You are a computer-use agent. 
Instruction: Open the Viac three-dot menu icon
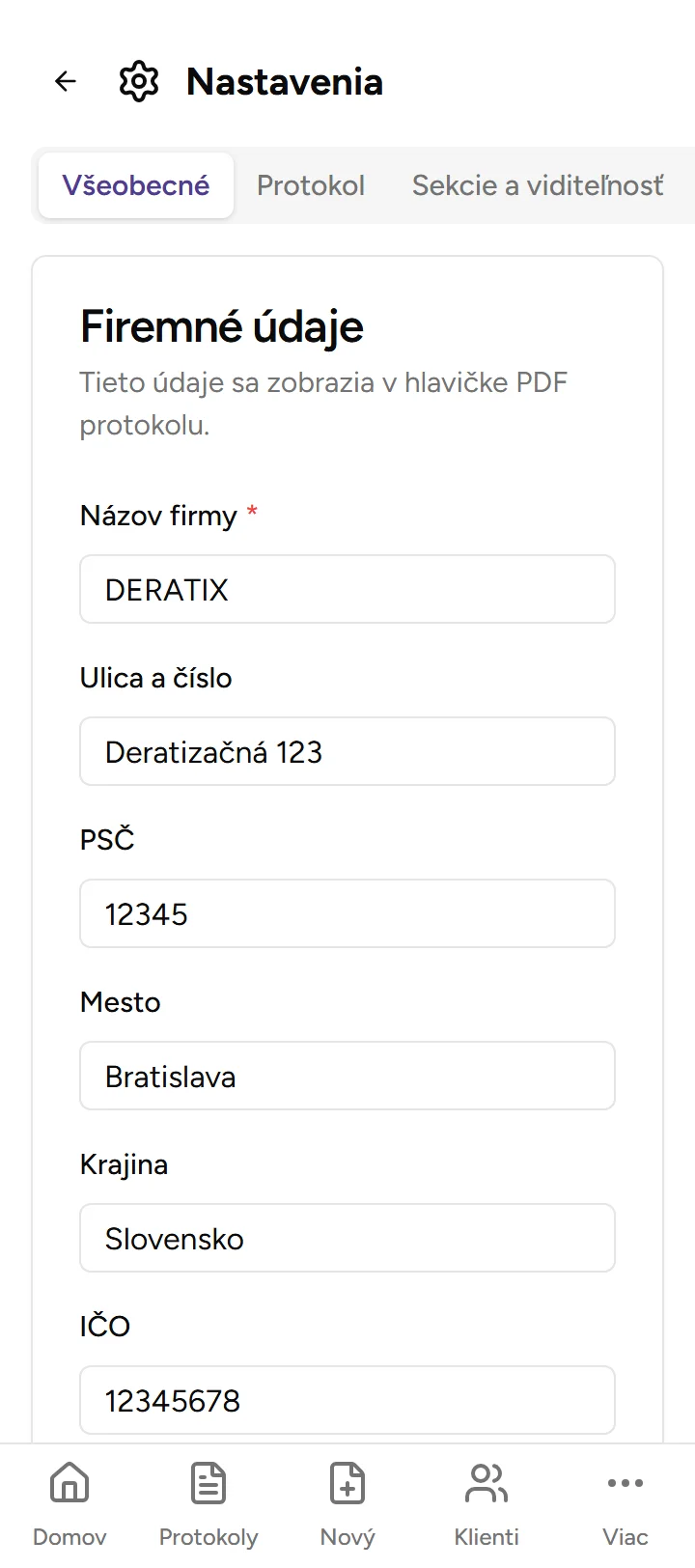tap(625, 1482)
